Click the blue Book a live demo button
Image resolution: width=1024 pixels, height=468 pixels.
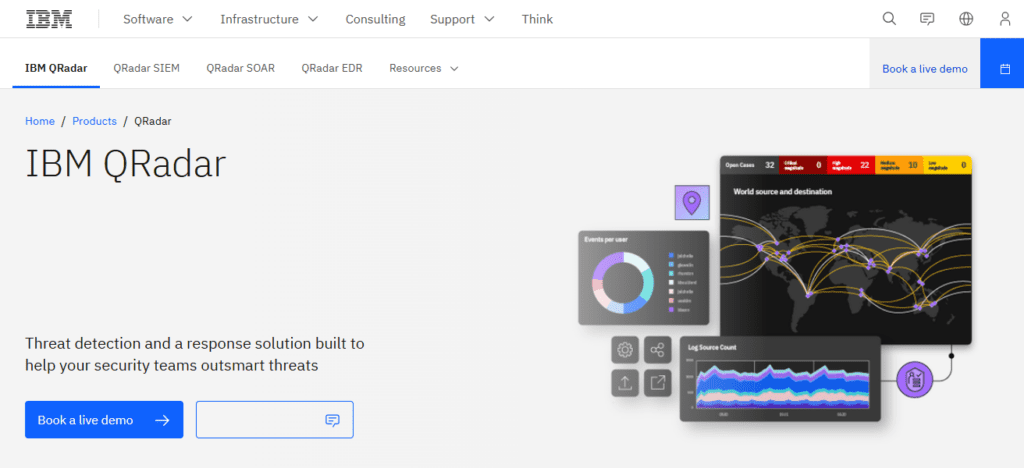tap(104, 420)
